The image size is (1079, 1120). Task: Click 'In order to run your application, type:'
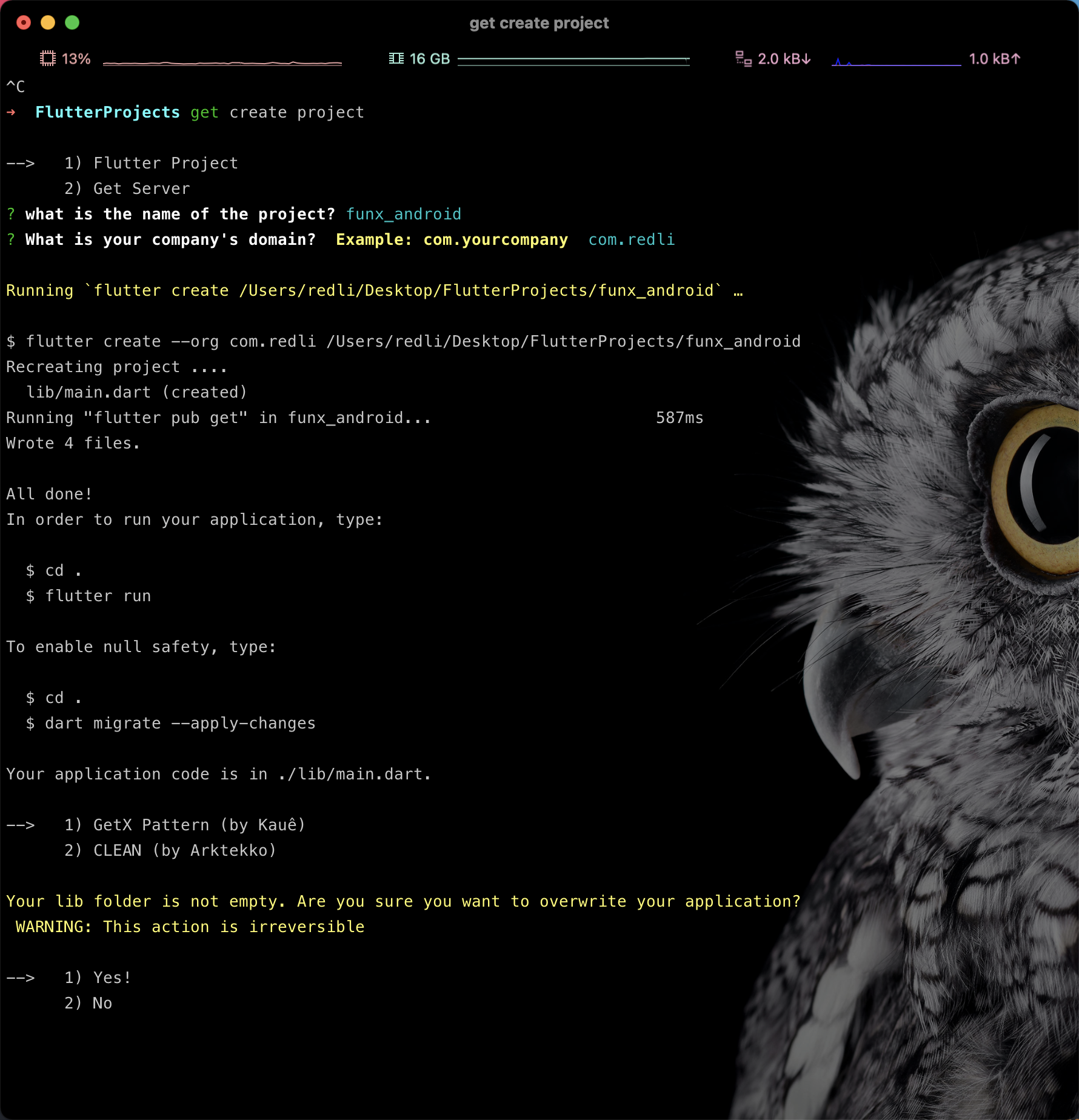click(195, 520)
